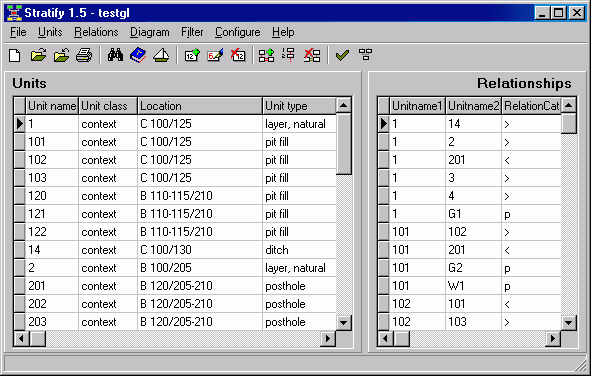
Task: Click the numbered sequence diagram icon
Action: click(x=289, y=55)
